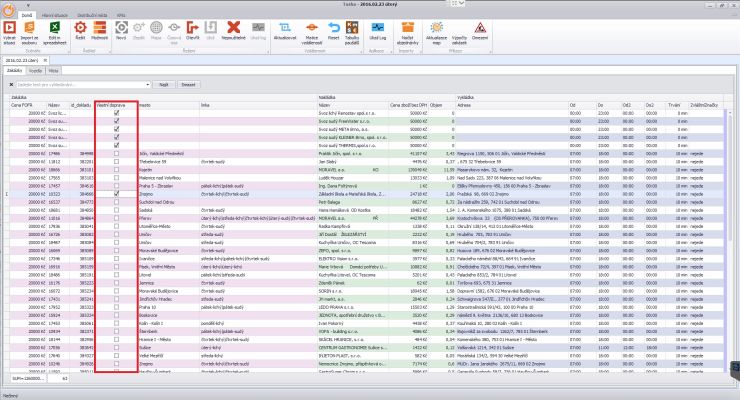Click the LIDO PRAHA s.r.o. cell
740x400 pixels.
pos(353,307)
